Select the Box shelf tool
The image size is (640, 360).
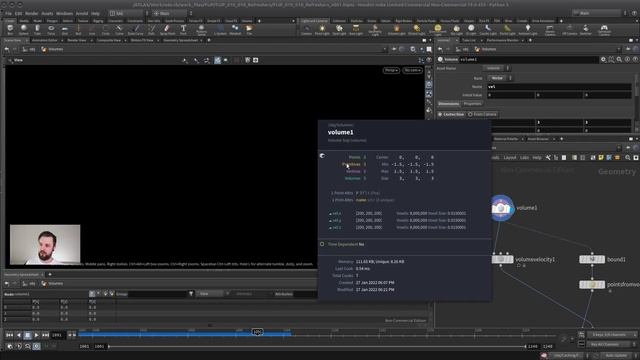tap(10, 29)
